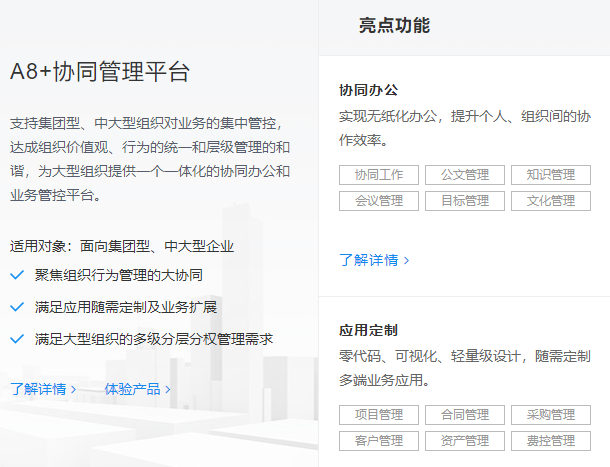Image resolution: width=610 pixels, height=467 pixels.
Task: Click checkmark icon beside 满足应用随需定制及业务扩展
Action: point(17,307)
